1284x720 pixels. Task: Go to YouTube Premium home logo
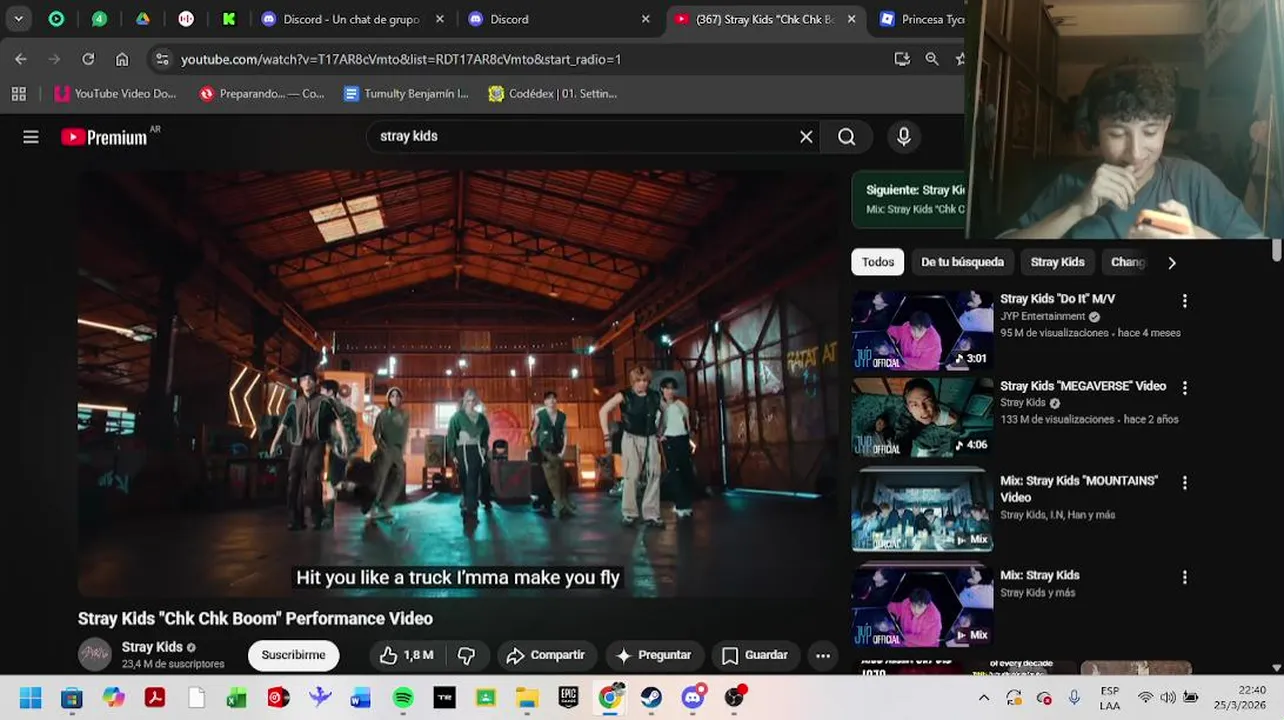click(x=104, y=137)
